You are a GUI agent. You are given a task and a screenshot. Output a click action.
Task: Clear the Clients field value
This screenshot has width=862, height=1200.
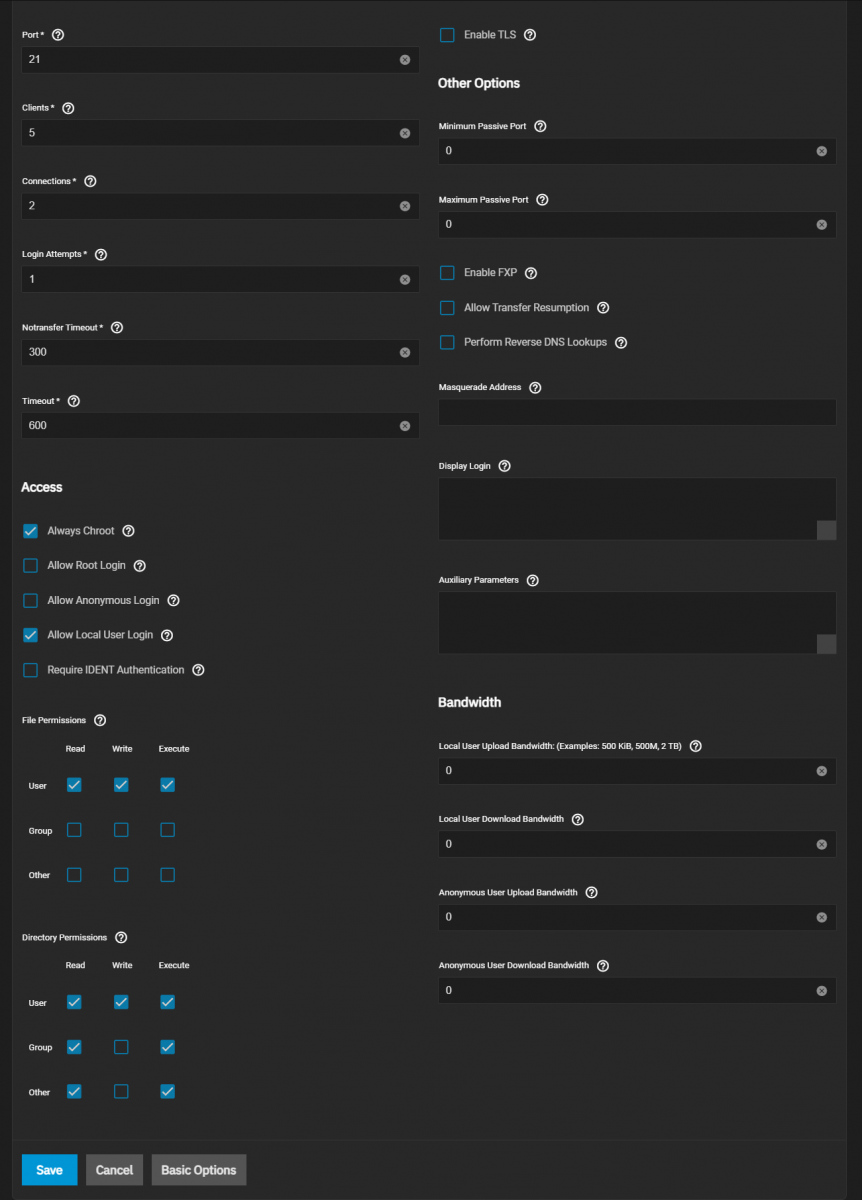405,133
